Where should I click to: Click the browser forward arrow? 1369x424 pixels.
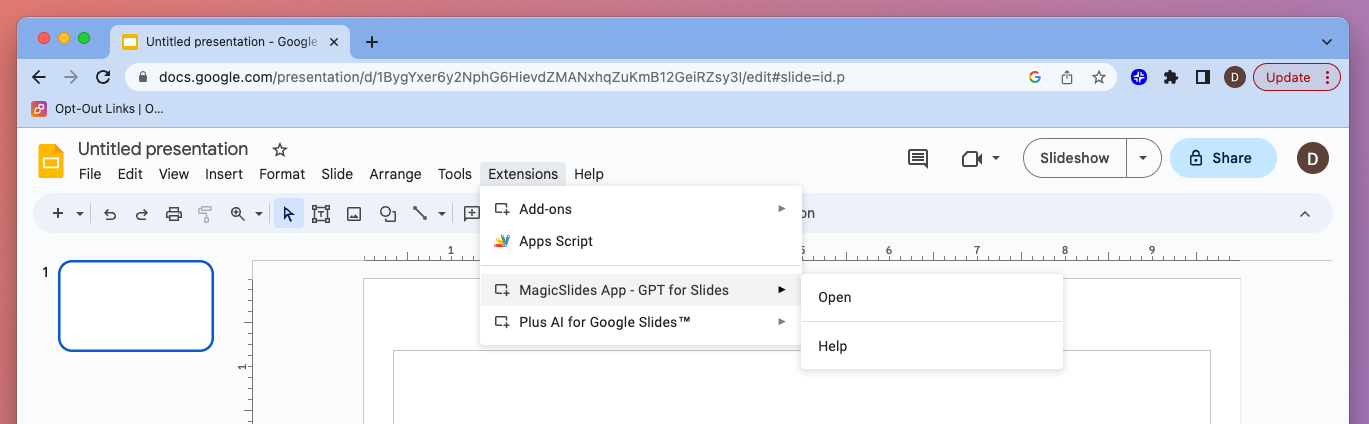[x=71, y=77]
